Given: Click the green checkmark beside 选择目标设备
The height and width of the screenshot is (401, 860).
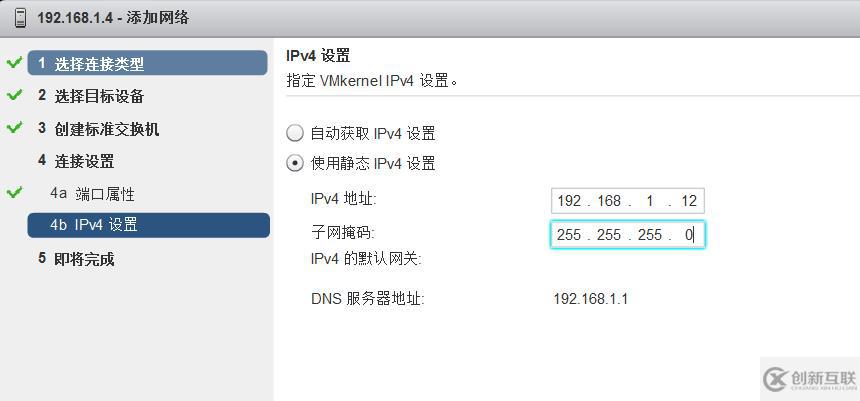Looking at the screenshot, I should (x=14, y=96).
